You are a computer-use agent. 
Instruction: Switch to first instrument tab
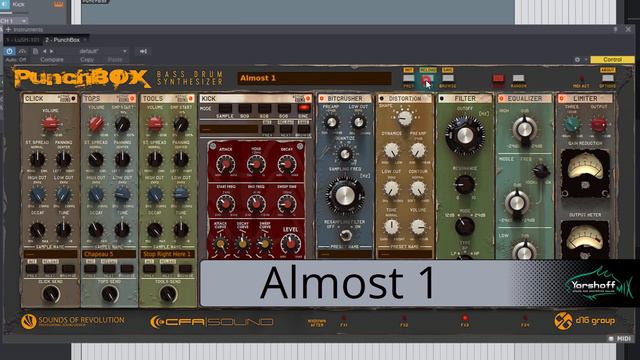22,40
